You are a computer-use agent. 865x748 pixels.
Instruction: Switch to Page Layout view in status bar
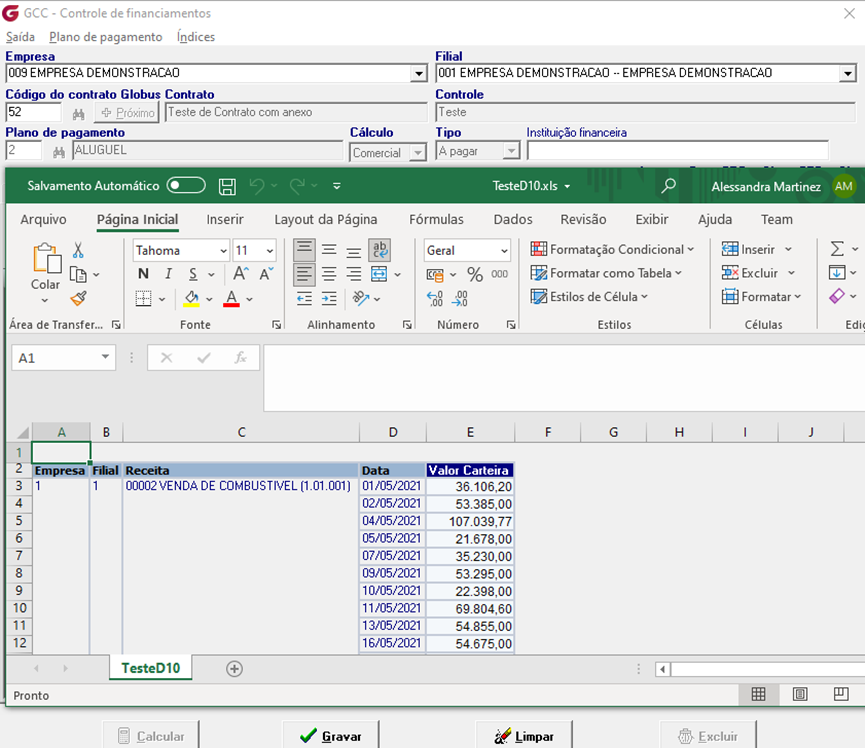pos(800,694)
